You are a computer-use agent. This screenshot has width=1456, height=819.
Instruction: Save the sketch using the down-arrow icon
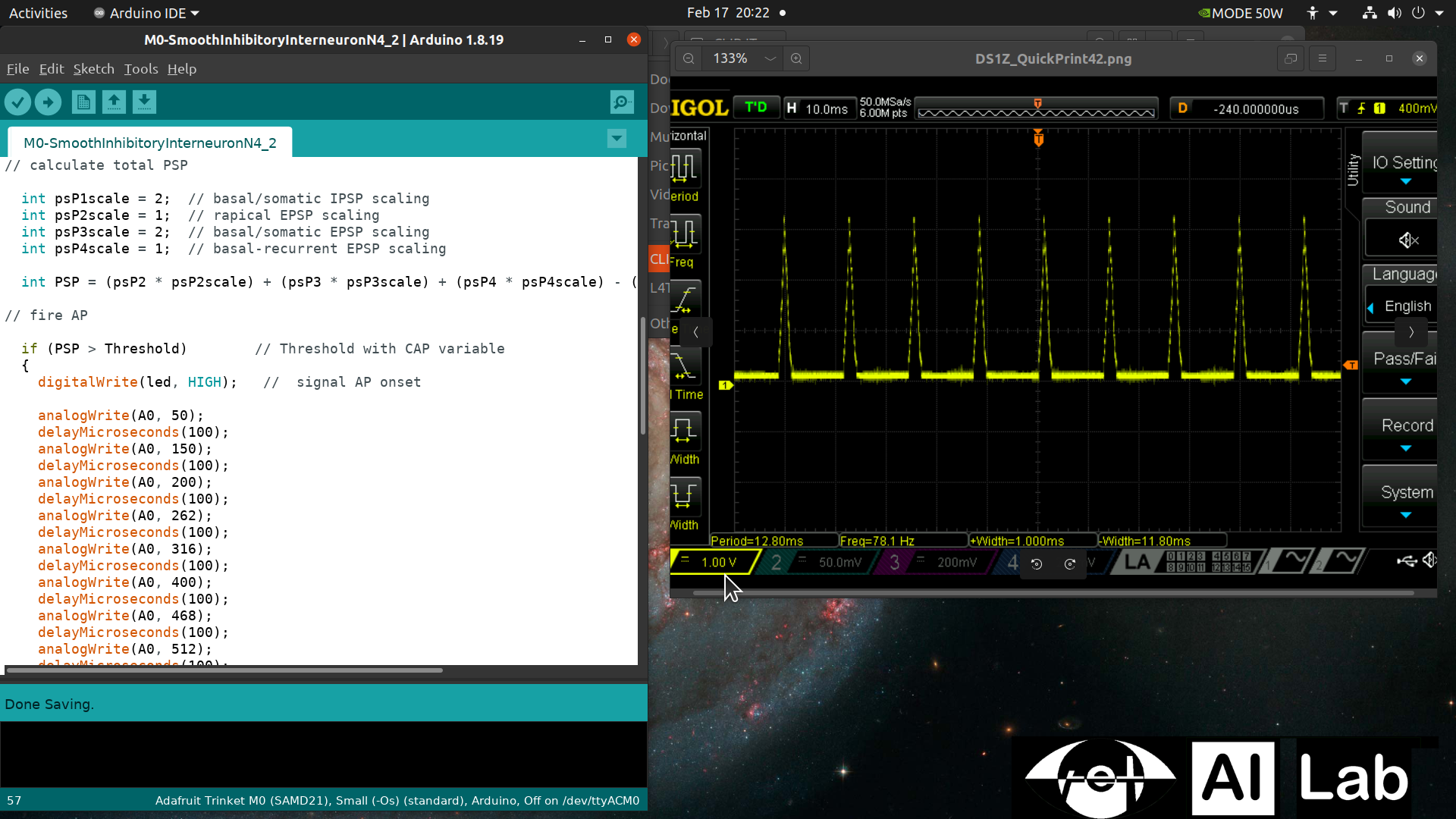tap(144, 102)
